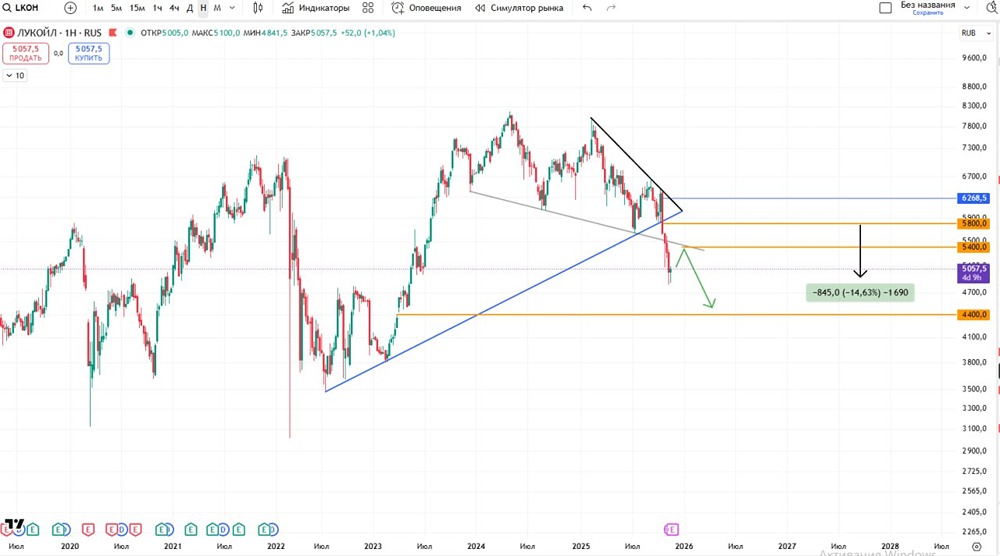Image resolution: width=1000 pixels, height=556 pixels.
Task: Select the orange 5800,0 price label
Action: 973,223
